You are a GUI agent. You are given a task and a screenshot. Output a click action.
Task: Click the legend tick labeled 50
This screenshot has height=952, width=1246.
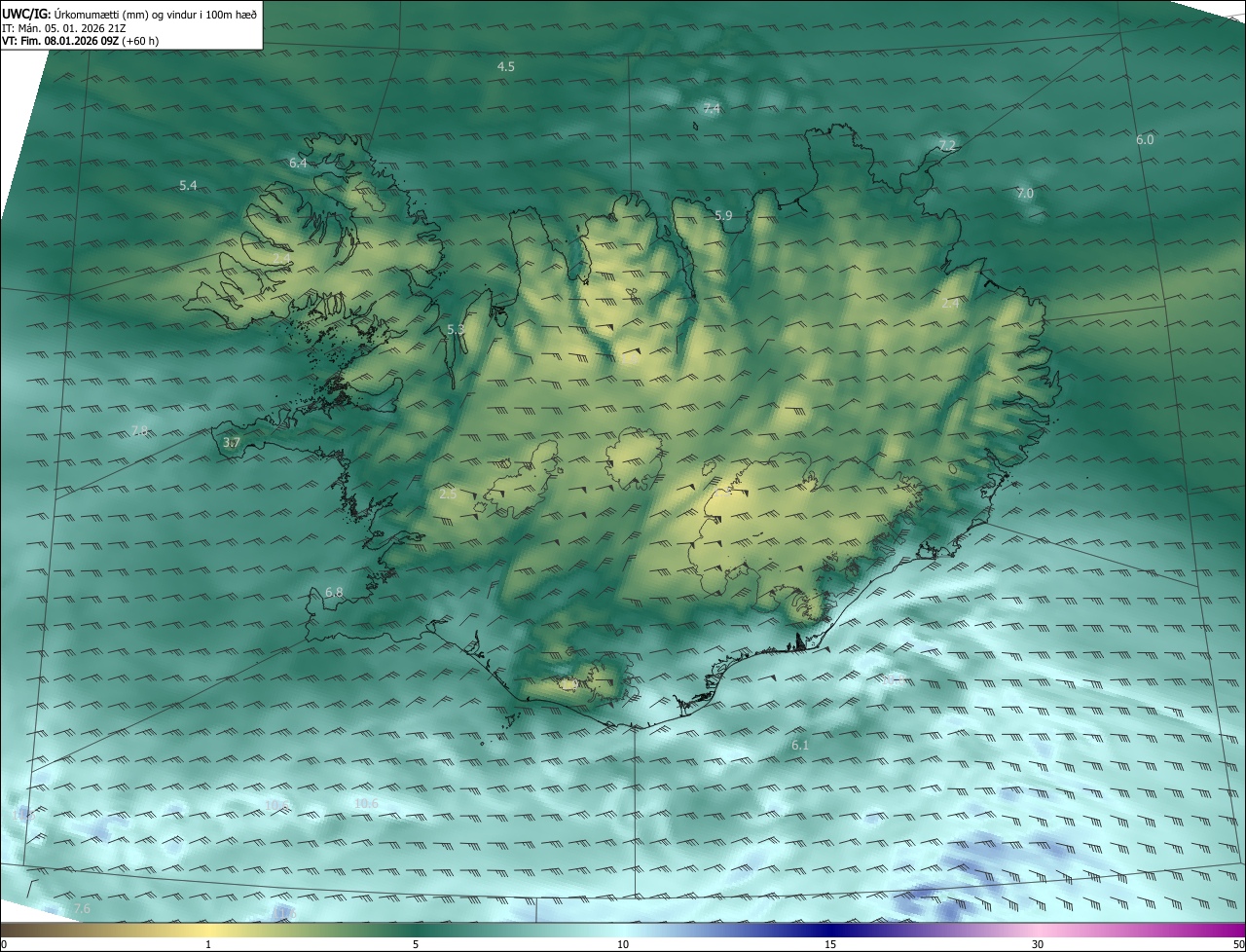click(x=1238, y=944)
